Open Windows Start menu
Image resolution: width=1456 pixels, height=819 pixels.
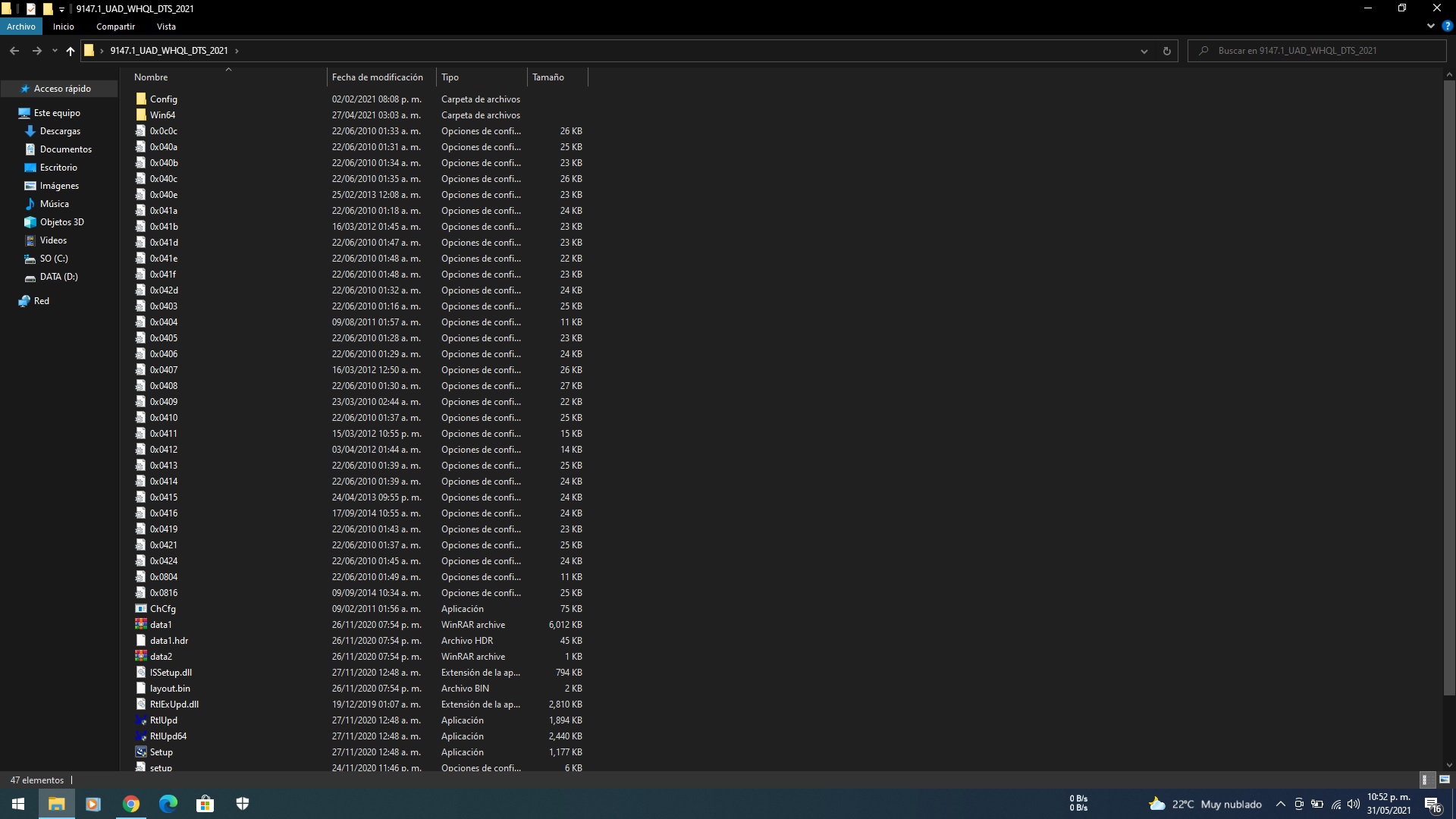point(18,804)
